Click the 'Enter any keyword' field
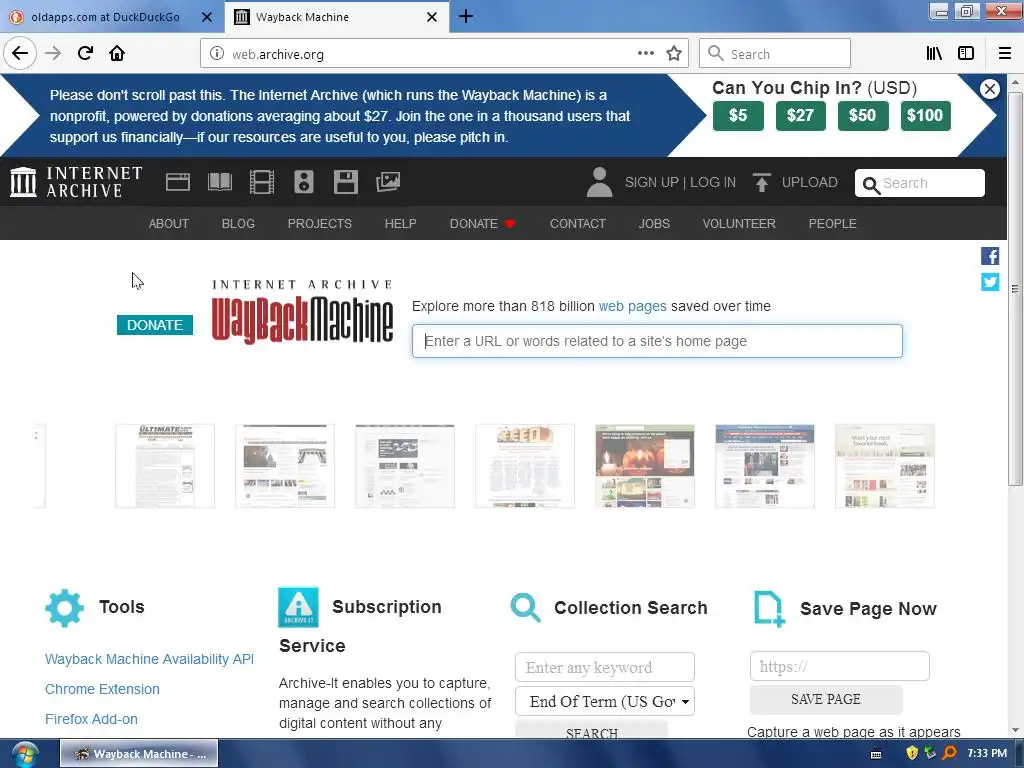The height and width of the screenshot is (768, 1024). coord(605,667)
